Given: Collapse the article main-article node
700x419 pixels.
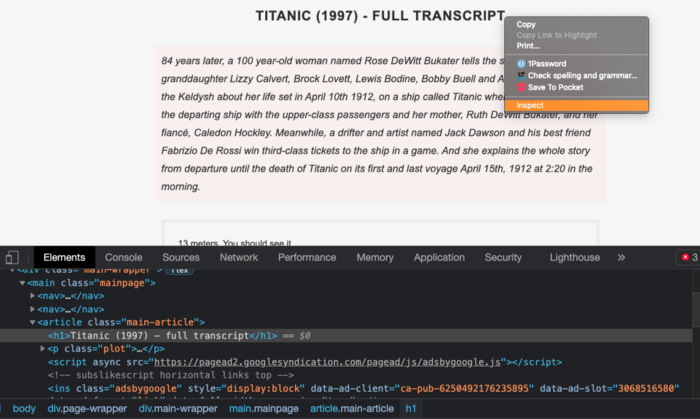Looking at the screenshot, I should (32, 322).
